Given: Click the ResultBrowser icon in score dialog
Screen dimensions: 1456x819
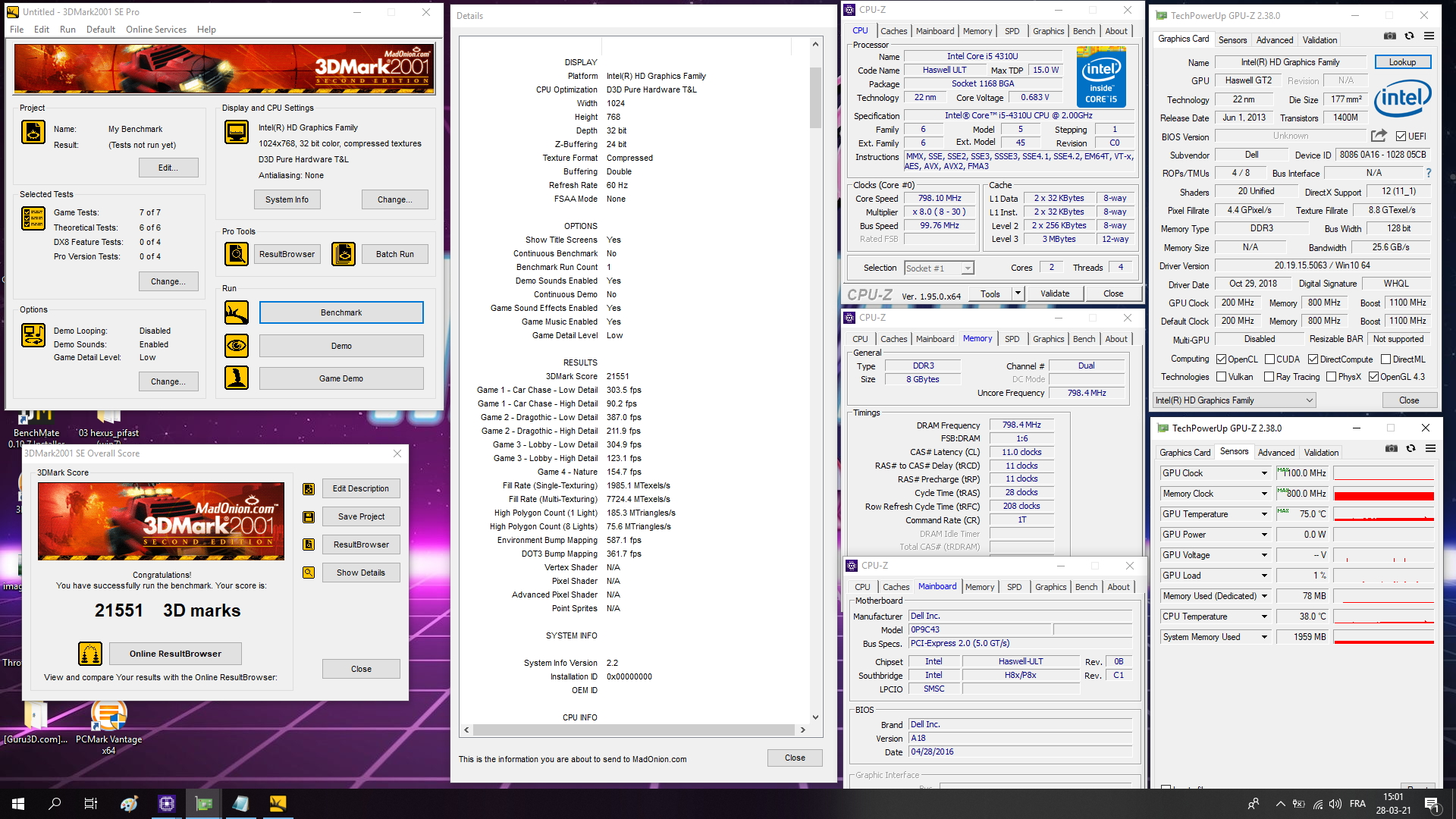Looking at the screenshot, I should [x=309, y=544].
